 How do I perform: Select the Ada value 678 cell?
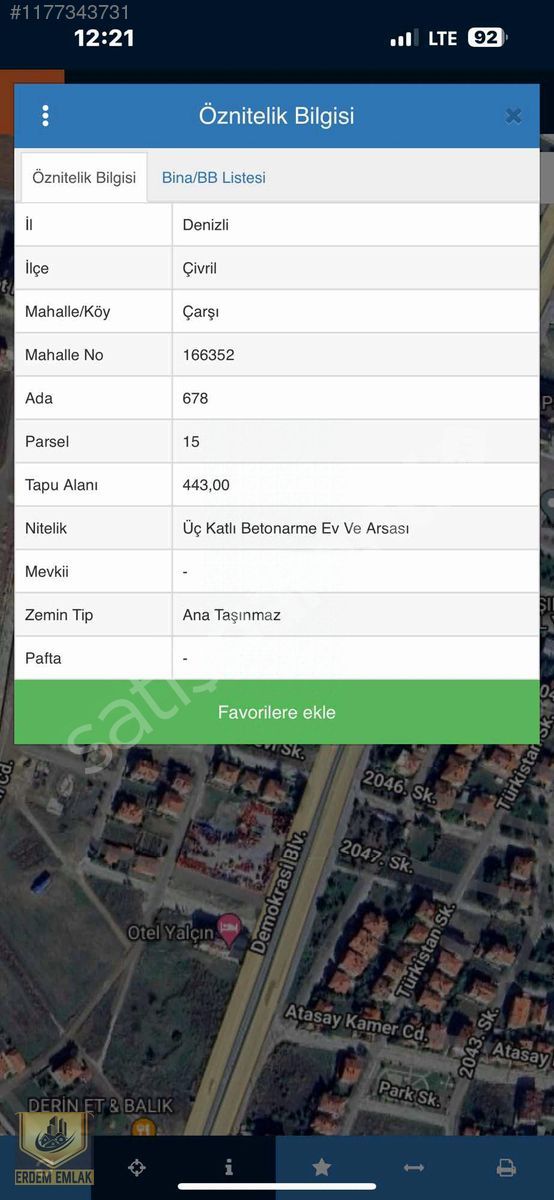pos(356,398)
